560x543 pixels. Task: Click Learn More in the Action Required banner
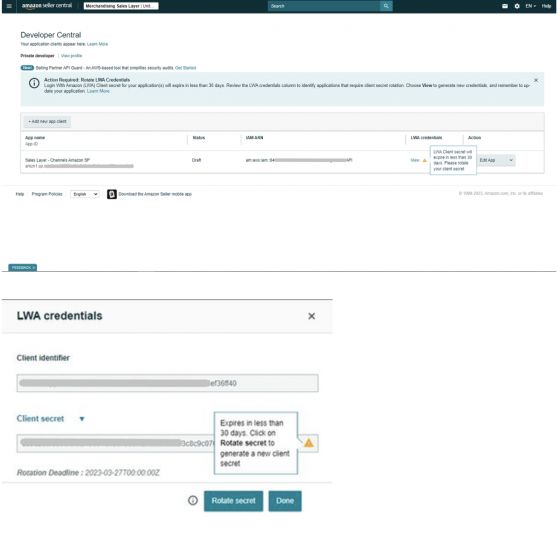[x=98, y=91]
